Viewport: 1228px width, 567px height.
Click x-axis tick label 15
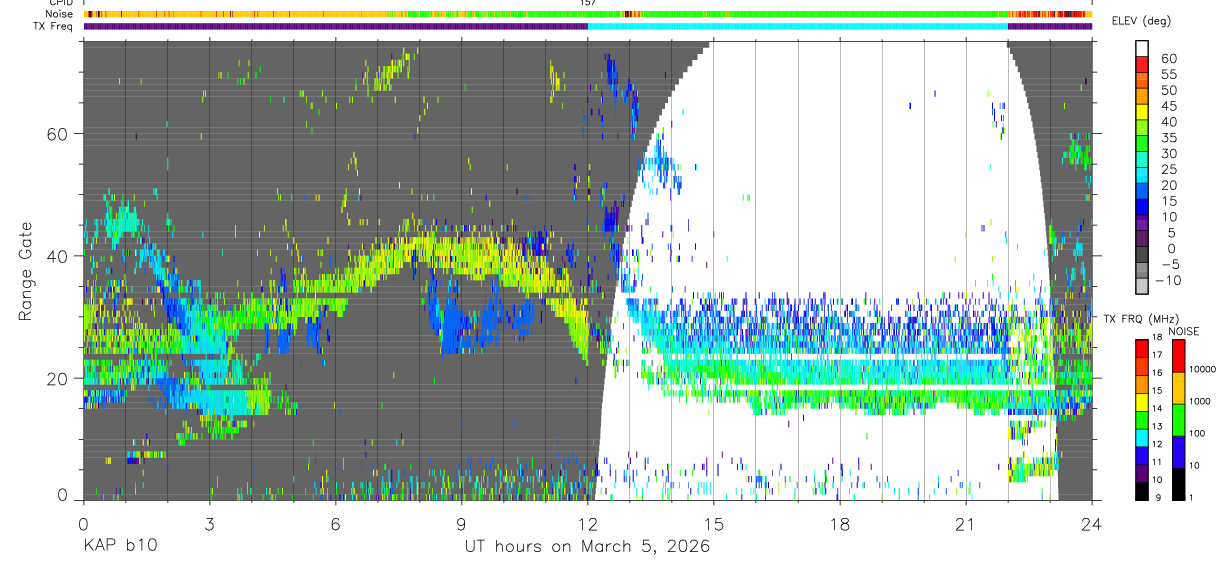(x=713, y=524)
